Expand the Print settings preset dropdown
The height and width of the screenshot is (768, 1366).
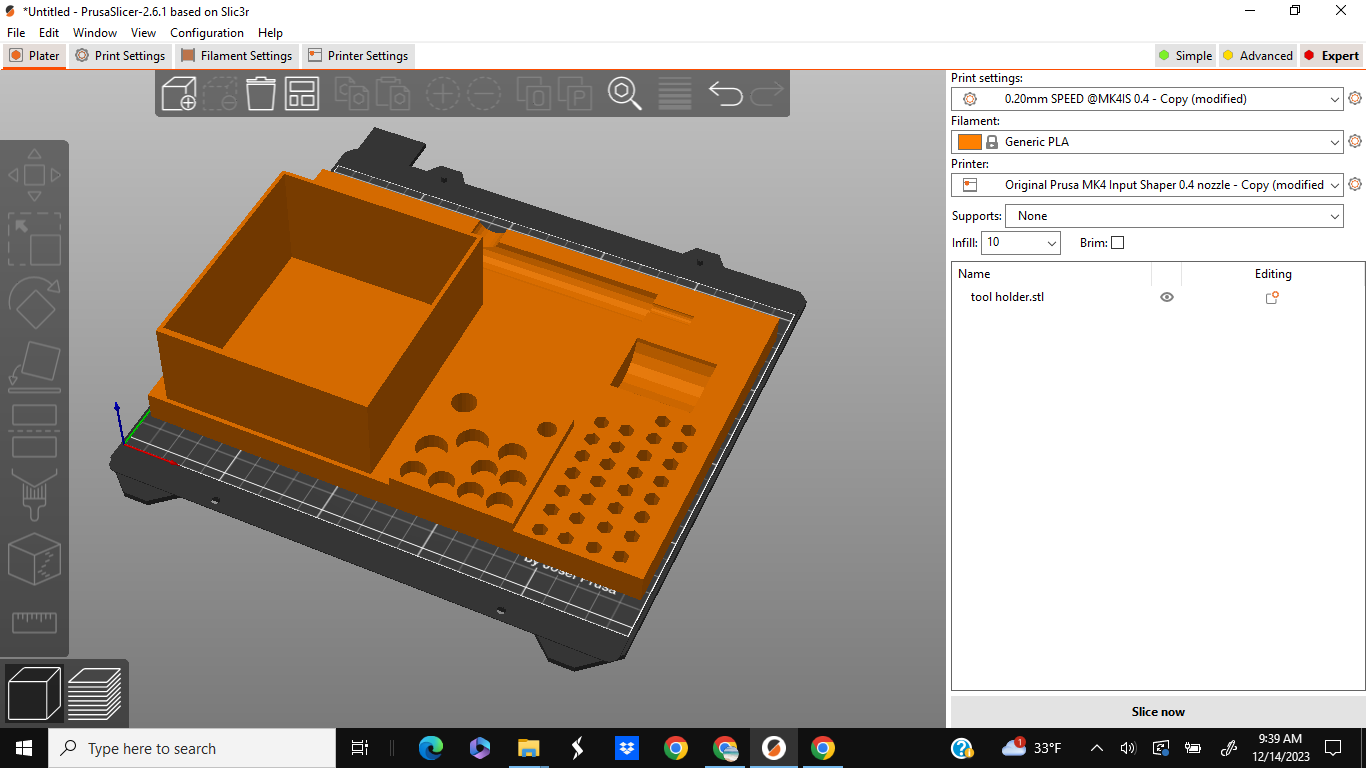(x=1335, y=99)
